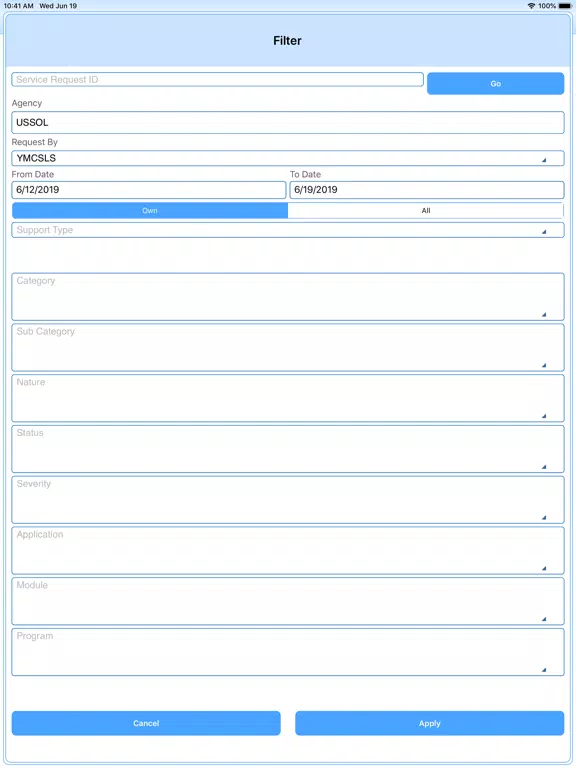This screenshot has height=768, width=576.
Task: Tap the 100% battery percentage text
Action: click(x=547, y=6)
